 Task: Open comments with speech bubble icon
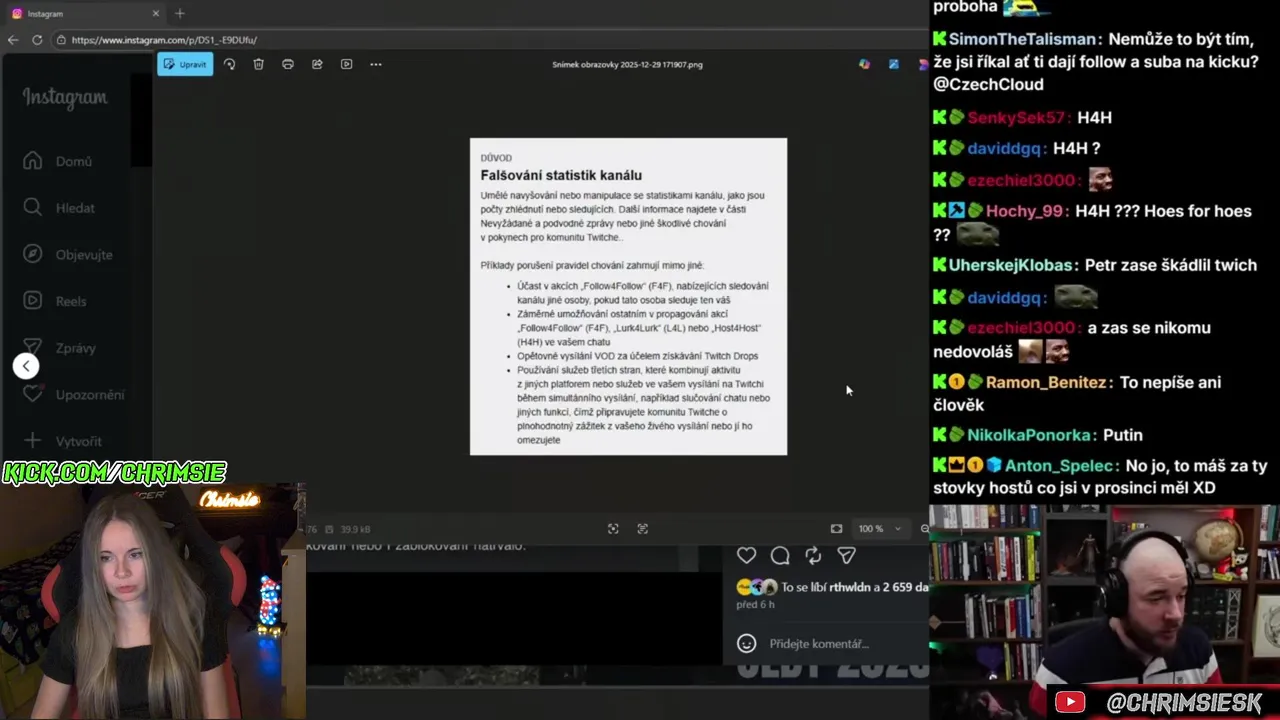pyautogui.click(x=780, y=555)
